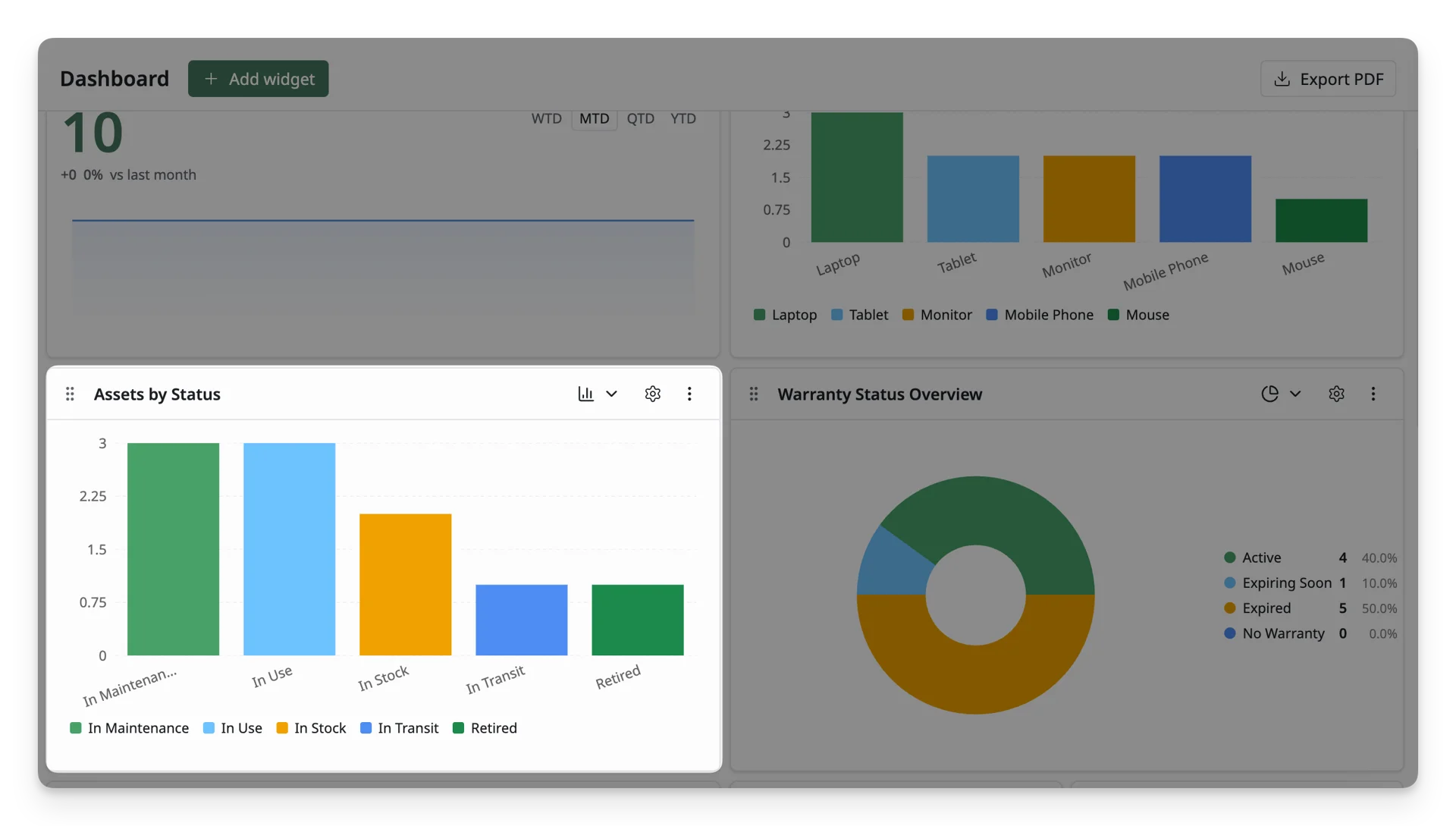This screenshot has width=1456, height=826.
Task: Click the In Stock bar
Action: tap(405, 585)
